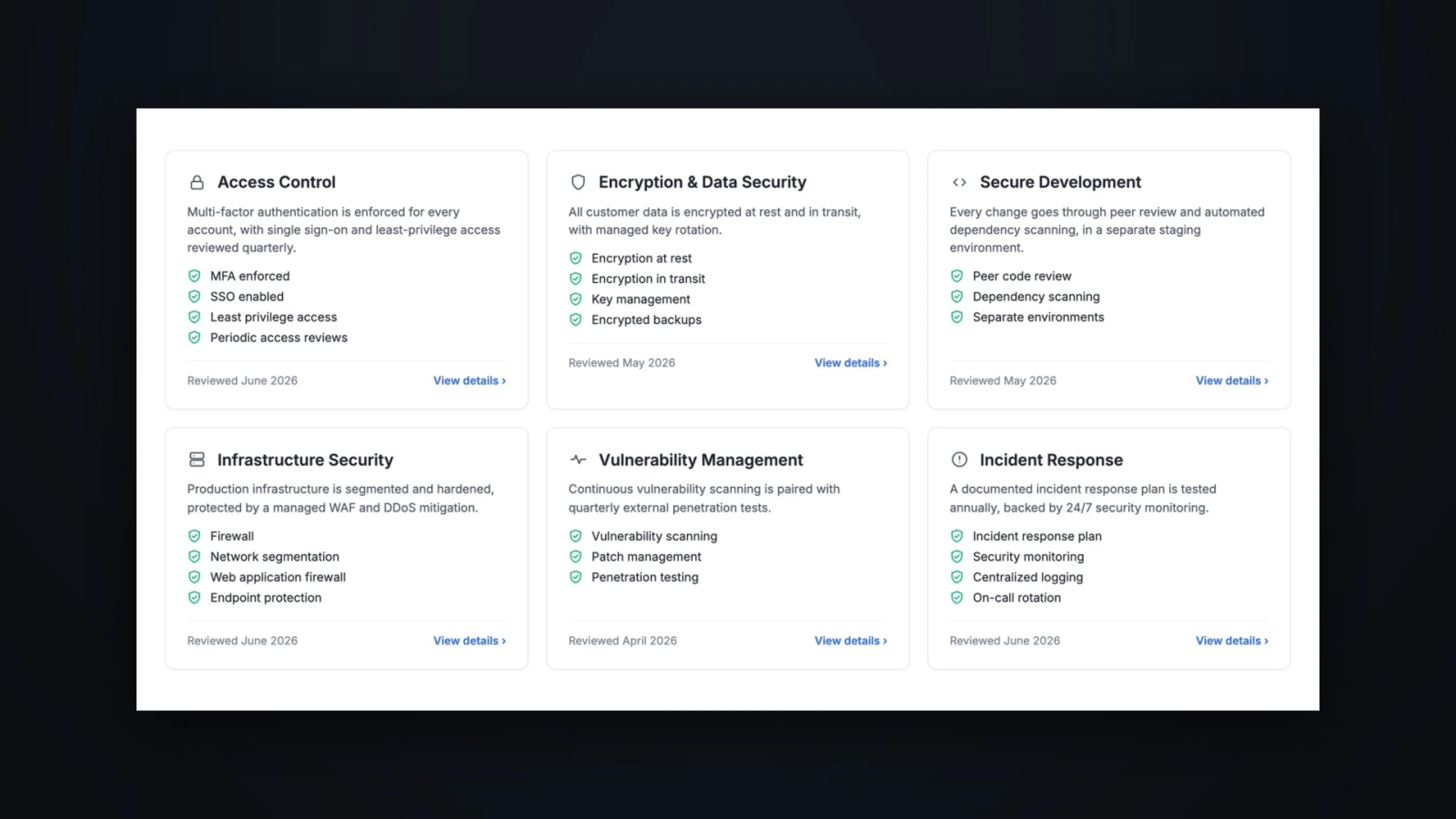Image resolution: width=1456 pixels, height=819 pixels.
Task: Click the Infrastructure Security heading text
Action: [305, 460]
